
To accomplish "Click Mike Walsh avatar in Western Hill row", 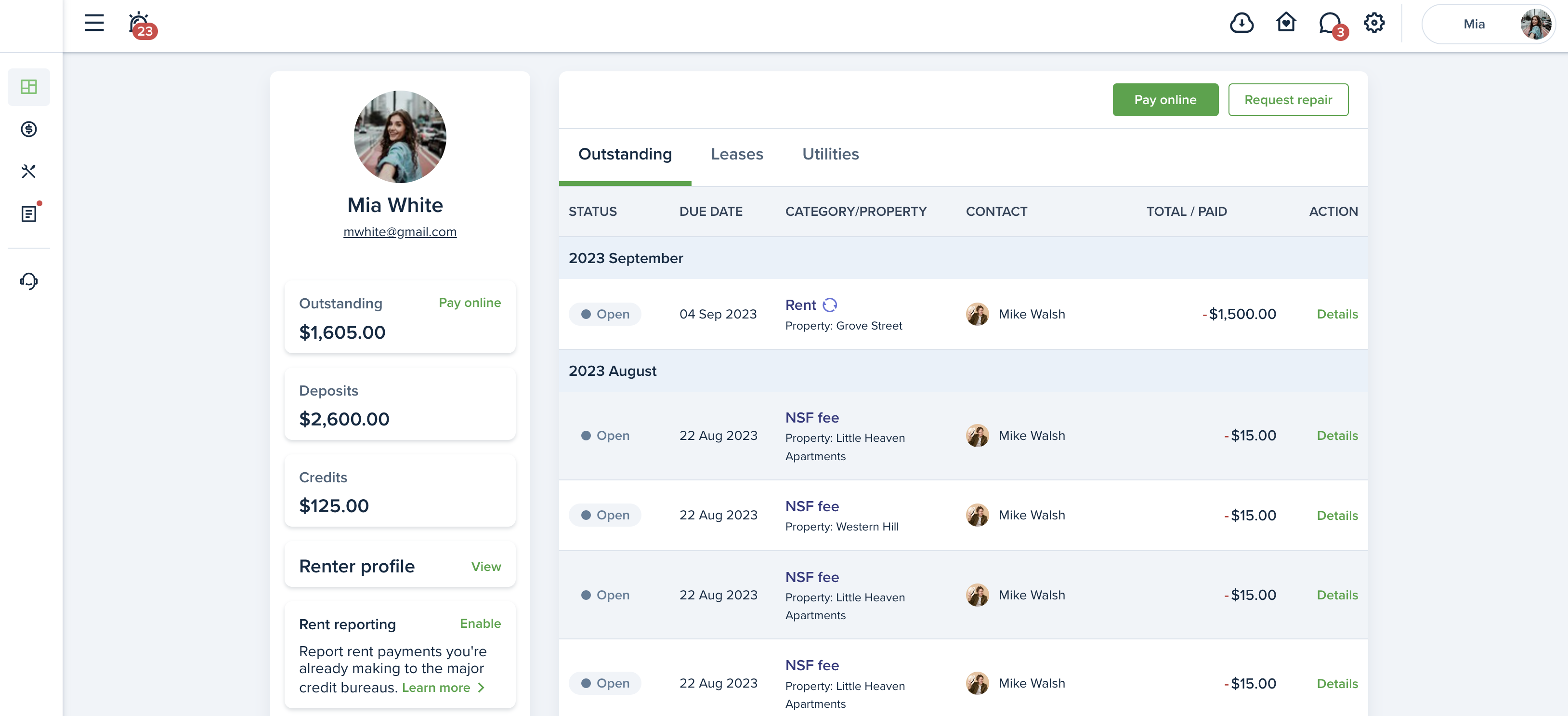I will (977, 515).
